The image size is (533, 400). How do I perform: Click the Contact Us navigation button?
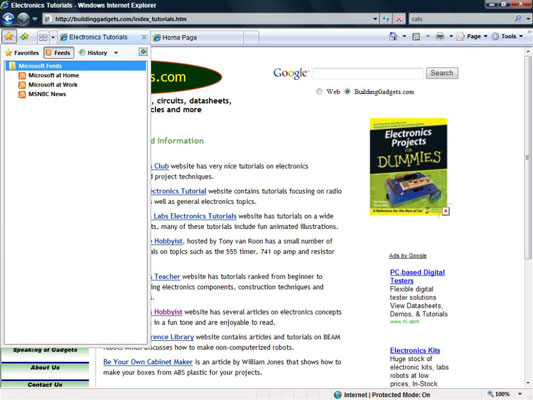pyautogui.click(x=45, y=384)
